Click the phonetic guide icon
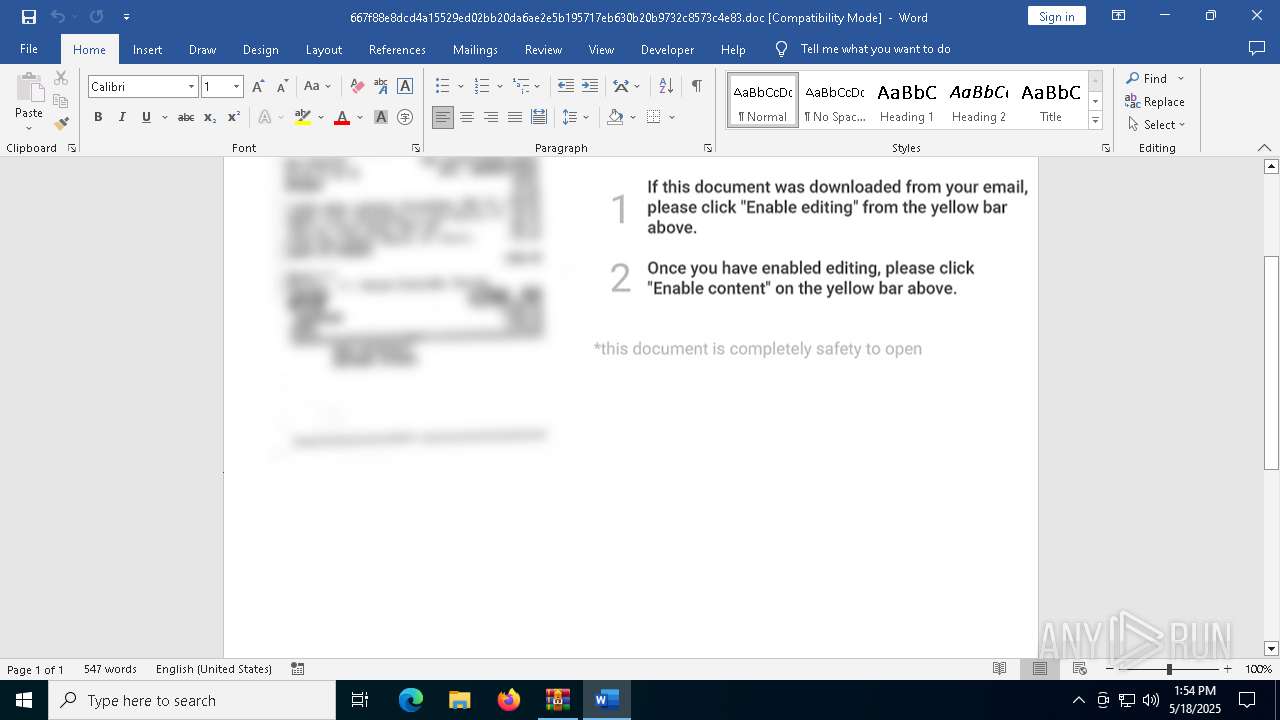The image size is (1280, 720). pyautogui.click(x=381, y=87)
